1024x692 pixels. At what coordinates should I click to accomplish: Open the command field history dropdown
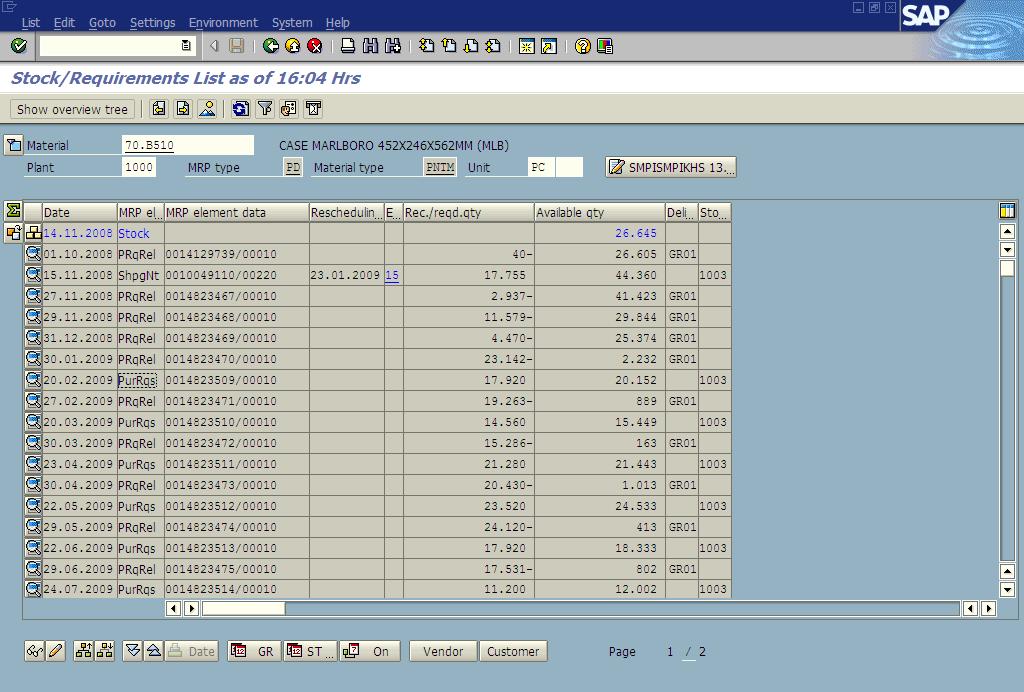[x=186, y=46]
